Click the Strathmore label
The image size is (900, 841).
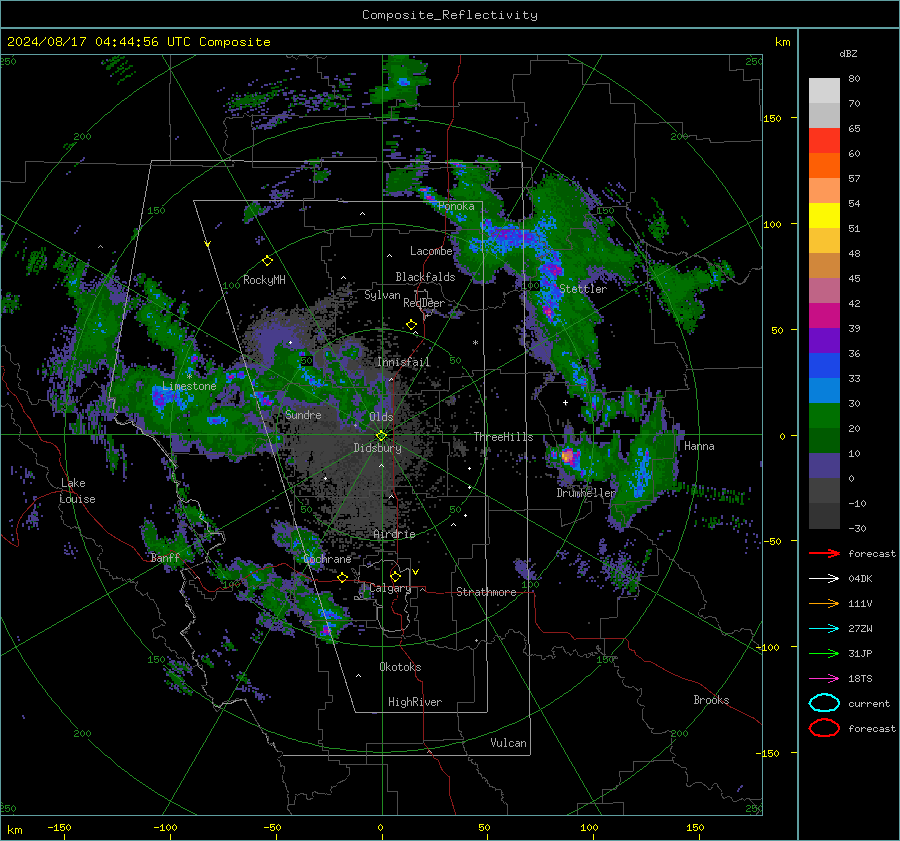click(x=486, y=592)
